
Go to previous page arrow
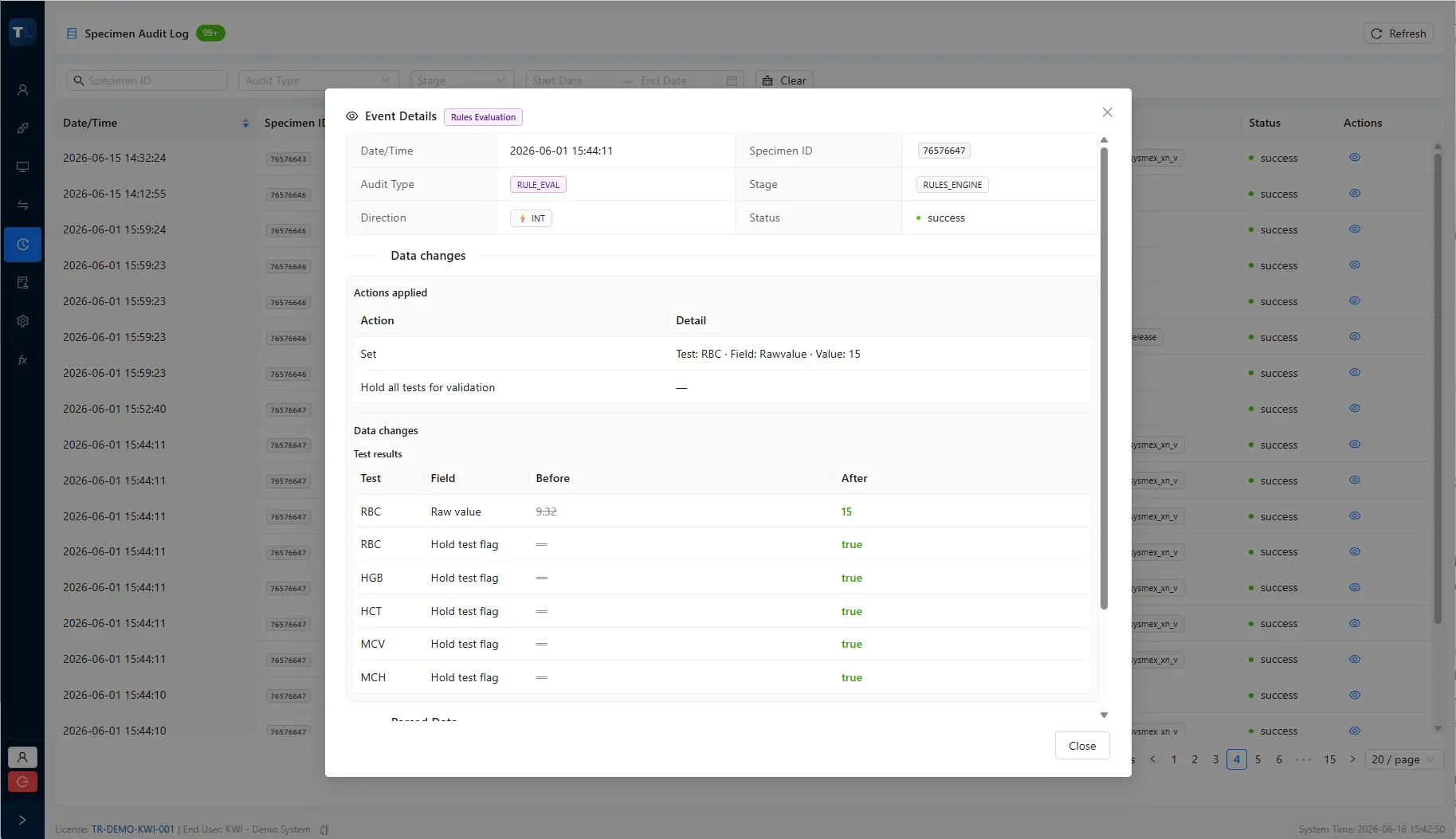[1152, 759]
